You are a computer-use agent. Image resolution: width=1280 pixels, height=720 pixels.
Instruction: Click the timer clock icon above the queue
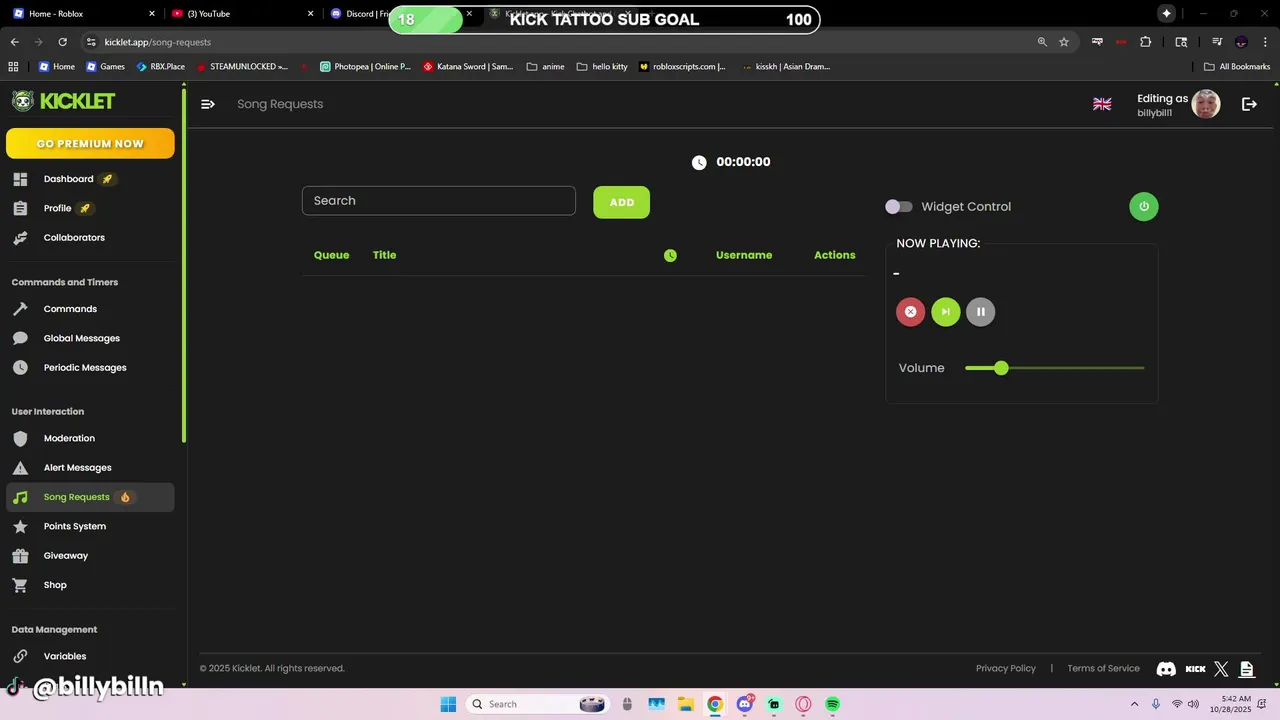pyautogui.click(x=699, y=162)
